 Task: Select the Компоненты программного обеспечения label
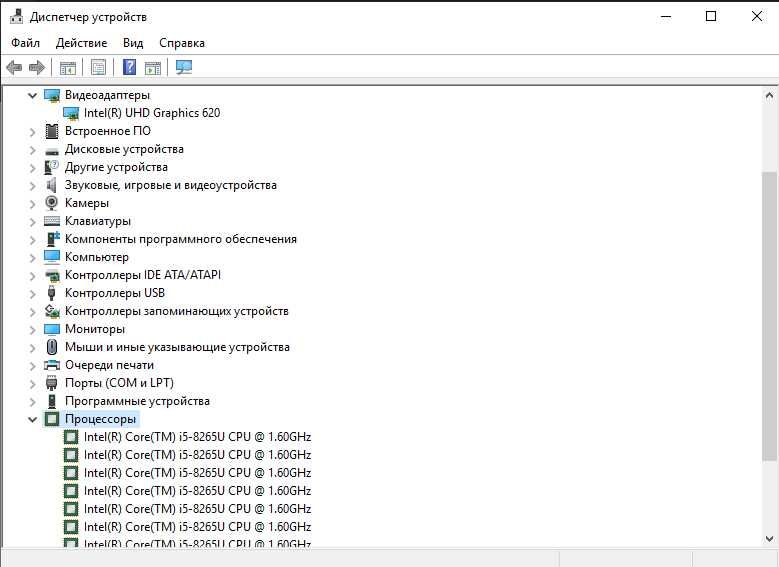[x=181, y=239]
